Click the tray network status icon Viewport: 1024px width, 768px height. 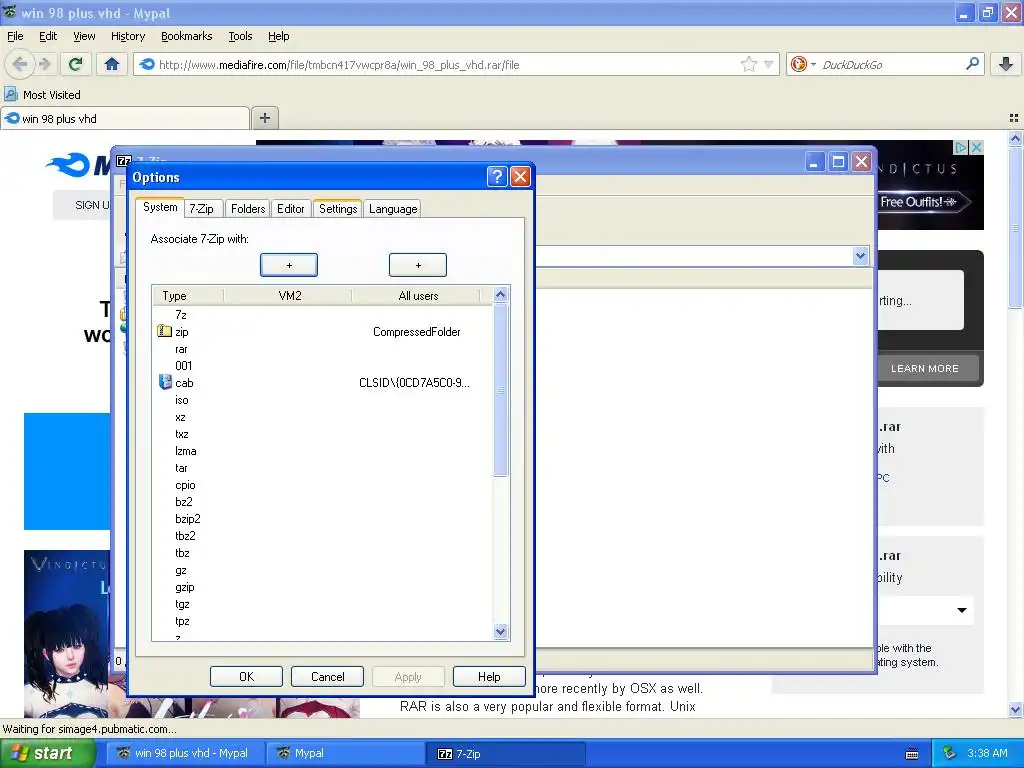[x=950, y=753]
